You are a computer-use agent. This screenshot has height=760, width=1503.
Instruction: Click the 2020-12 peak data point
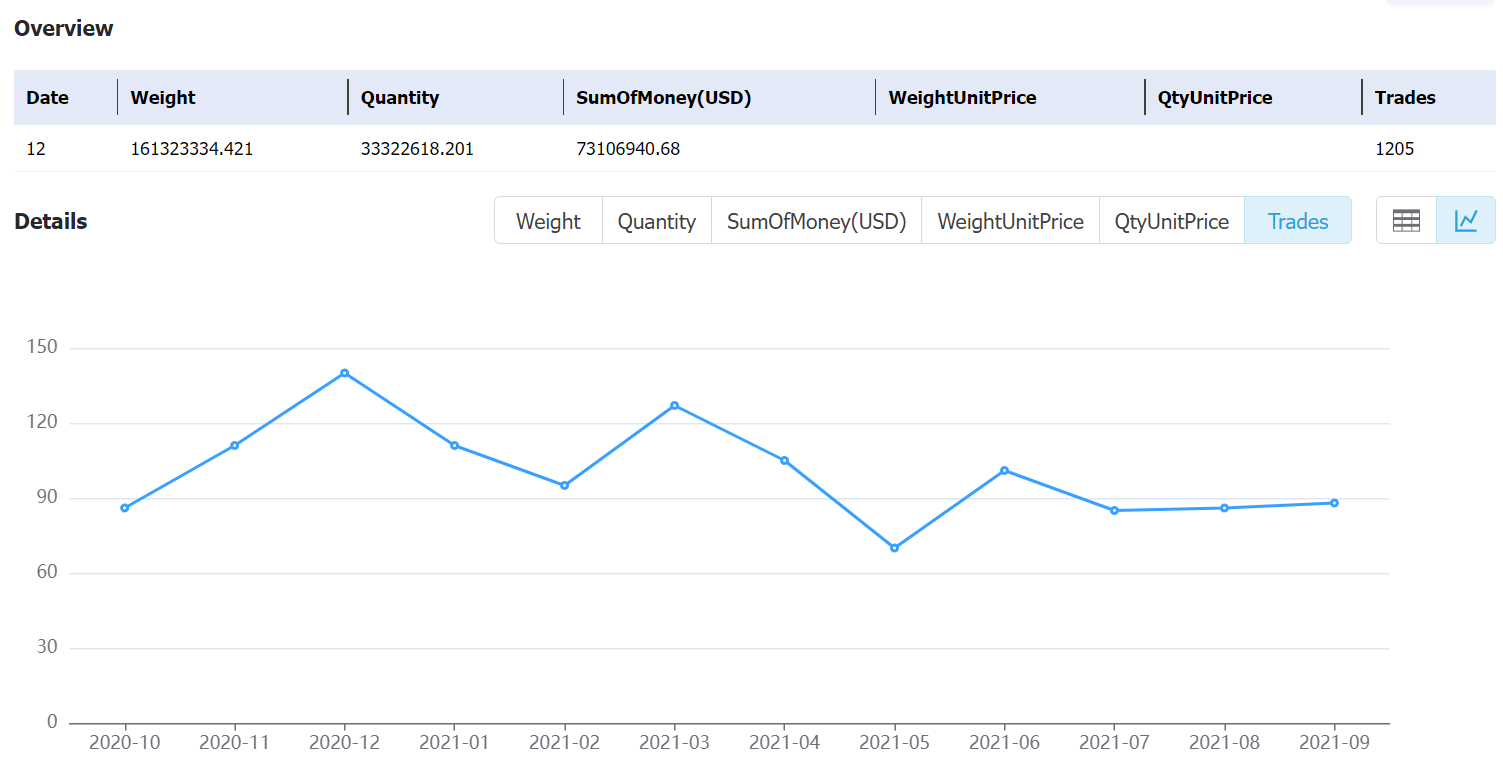(x=345, y=373)
